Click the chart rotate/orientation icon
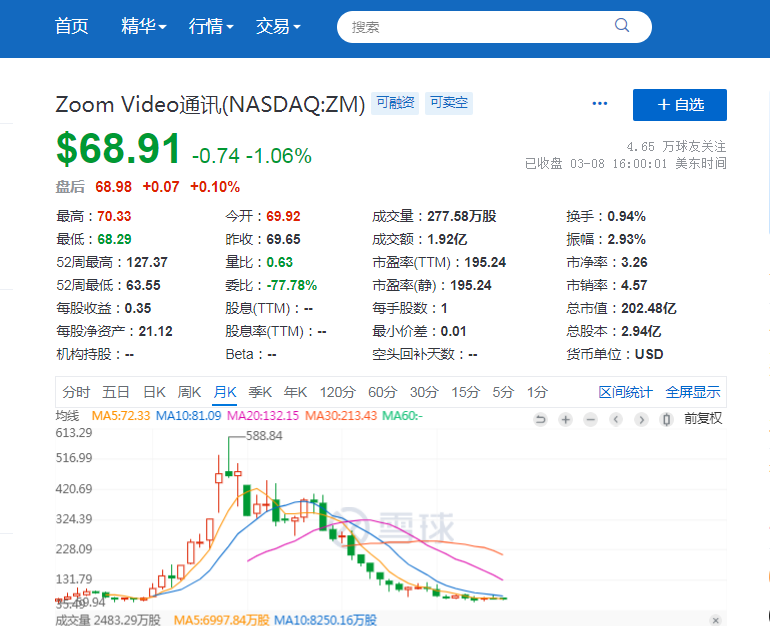The width and height of the screenshot is (770, 626). [x=666, y=419]
